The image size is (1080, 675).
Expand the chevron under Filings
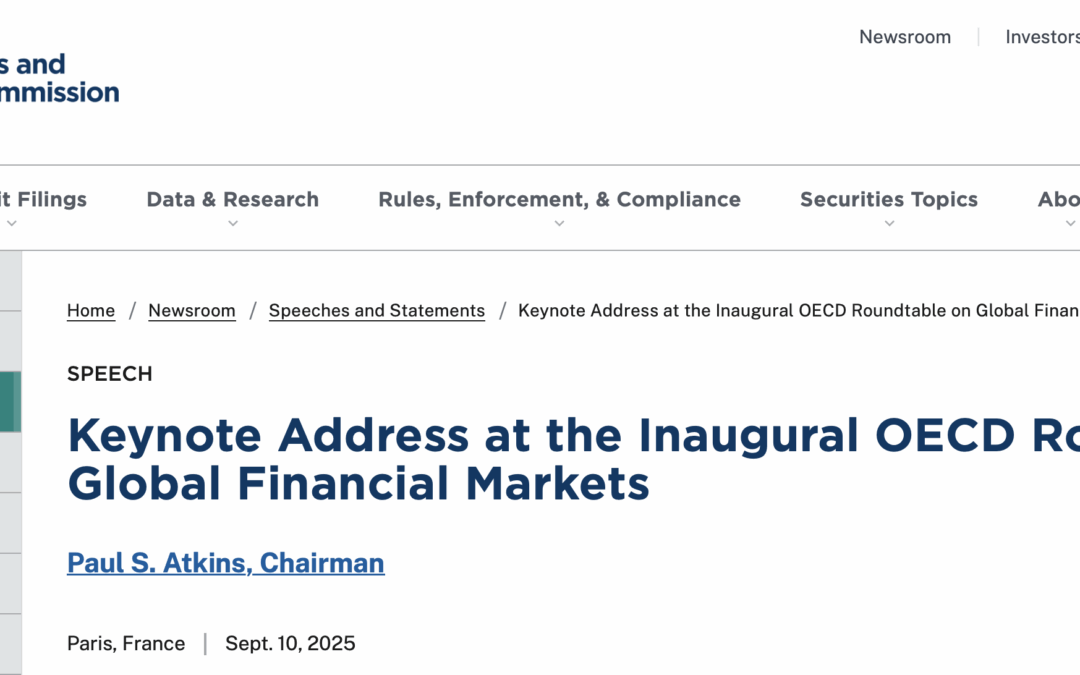[x=12, y=224]
